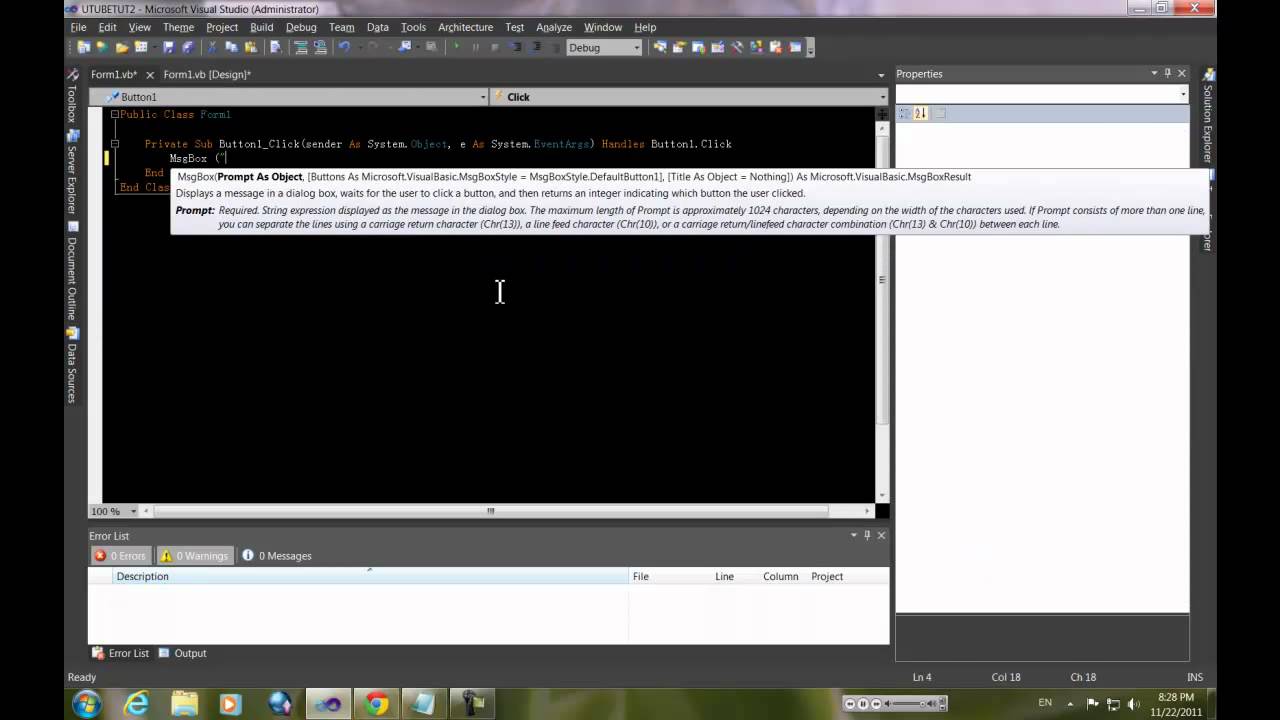Switch to Form1.vb [Design]* tab
This screenshot has height=720, width=1280.
(207, 74)
